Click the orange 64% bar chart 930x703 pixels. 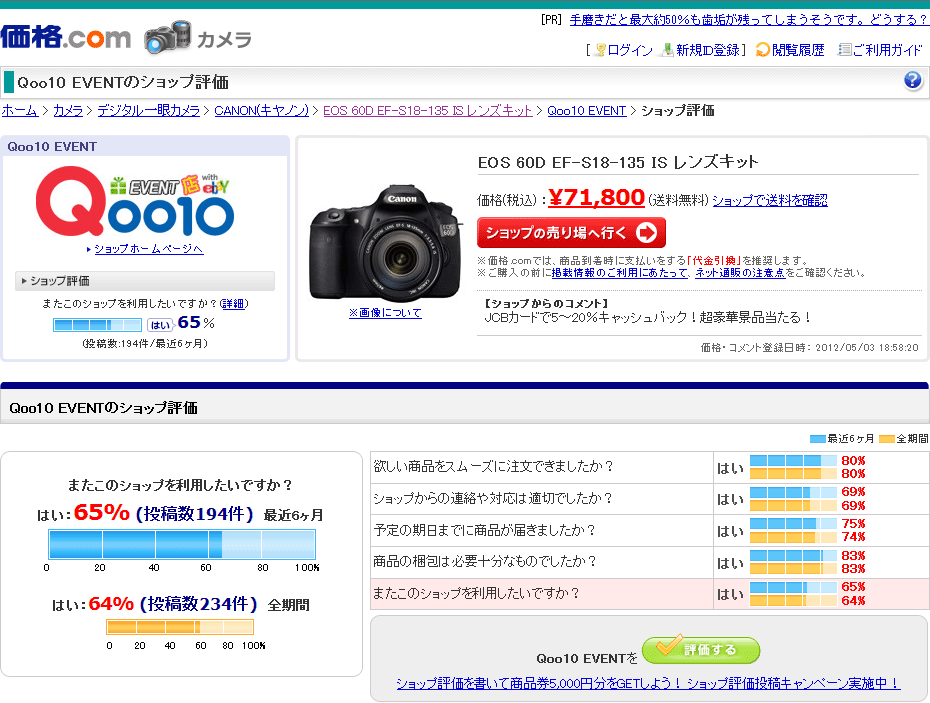pos(180,627)
